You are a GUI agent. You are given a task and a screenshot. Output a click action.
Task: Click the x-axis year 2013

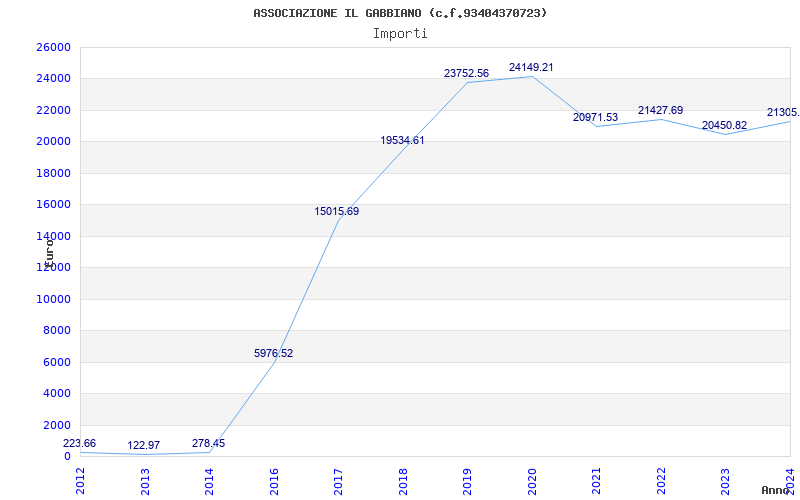click(x=145, y=481)
